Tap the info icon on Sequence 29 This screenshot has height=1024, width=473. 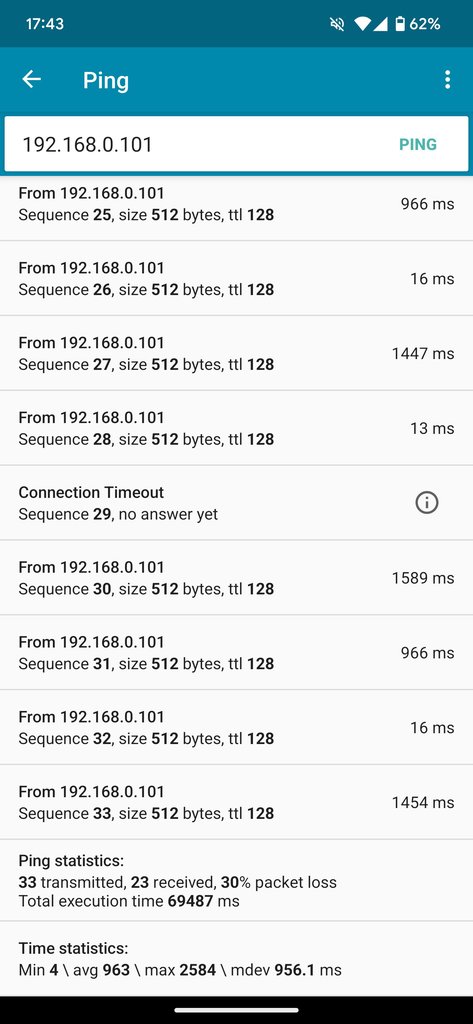click(427, 503)
